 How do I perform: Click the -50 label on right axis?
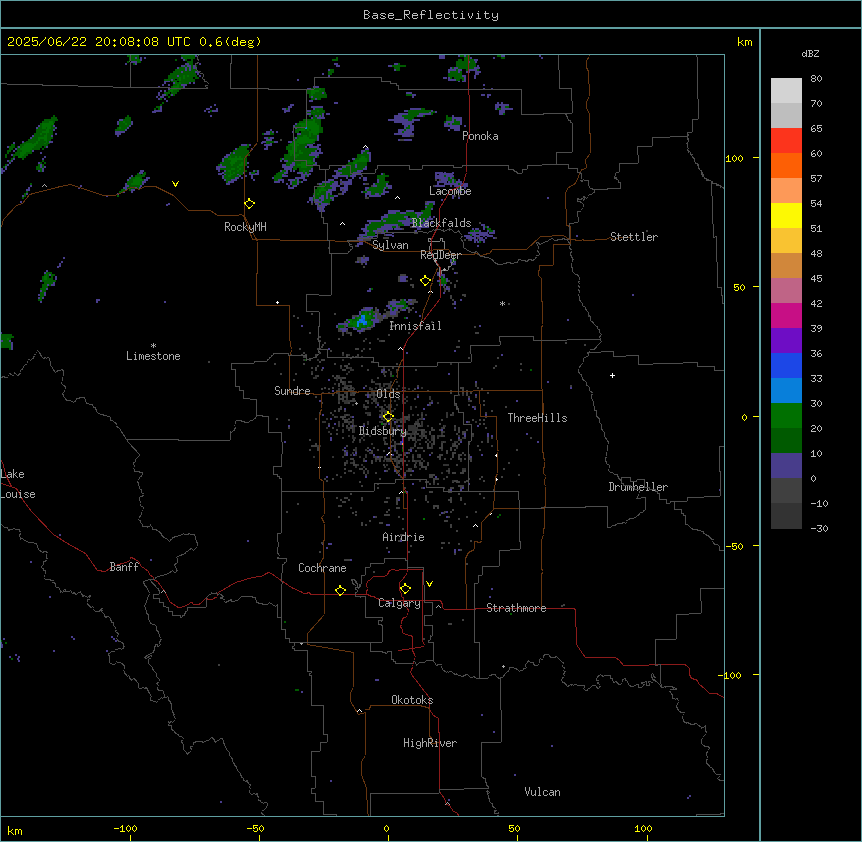point(734,546)
